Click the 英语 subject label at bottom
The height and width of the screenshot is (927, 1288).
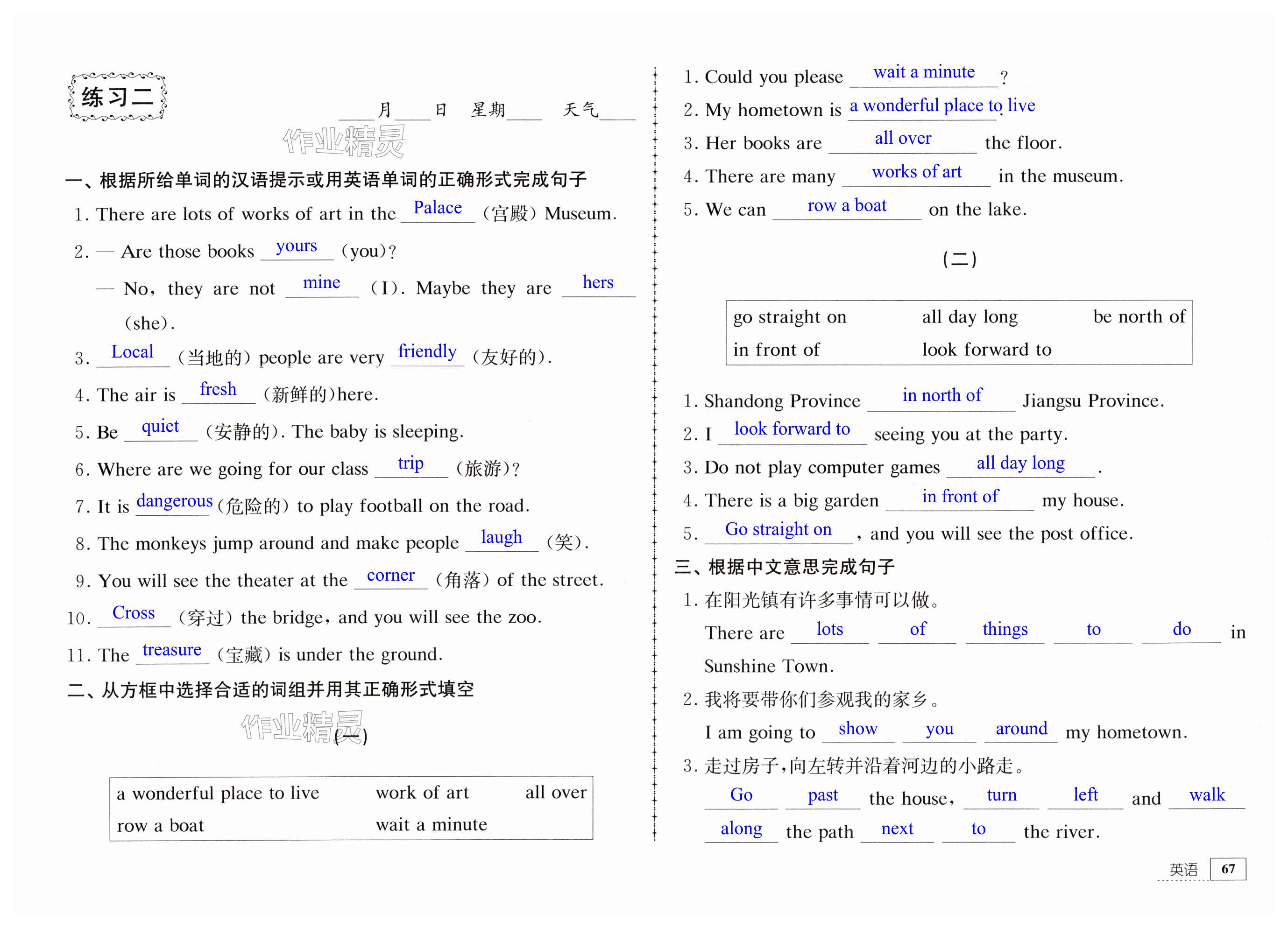[1183, 869]
